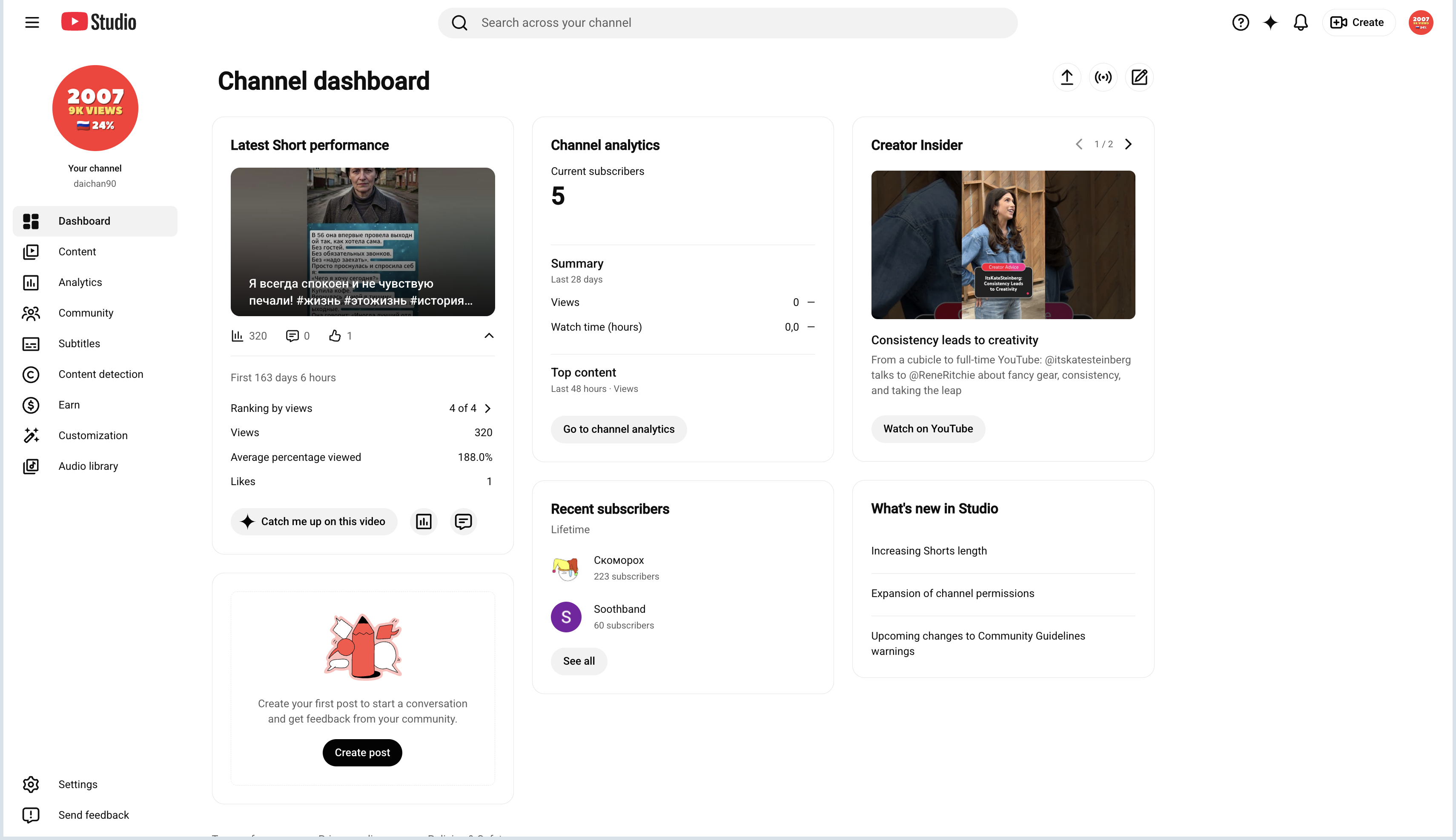The width and height of the screenshot is (1456, 840).
Task: Open Content detection in the sidebar
Action: point(95,374)
